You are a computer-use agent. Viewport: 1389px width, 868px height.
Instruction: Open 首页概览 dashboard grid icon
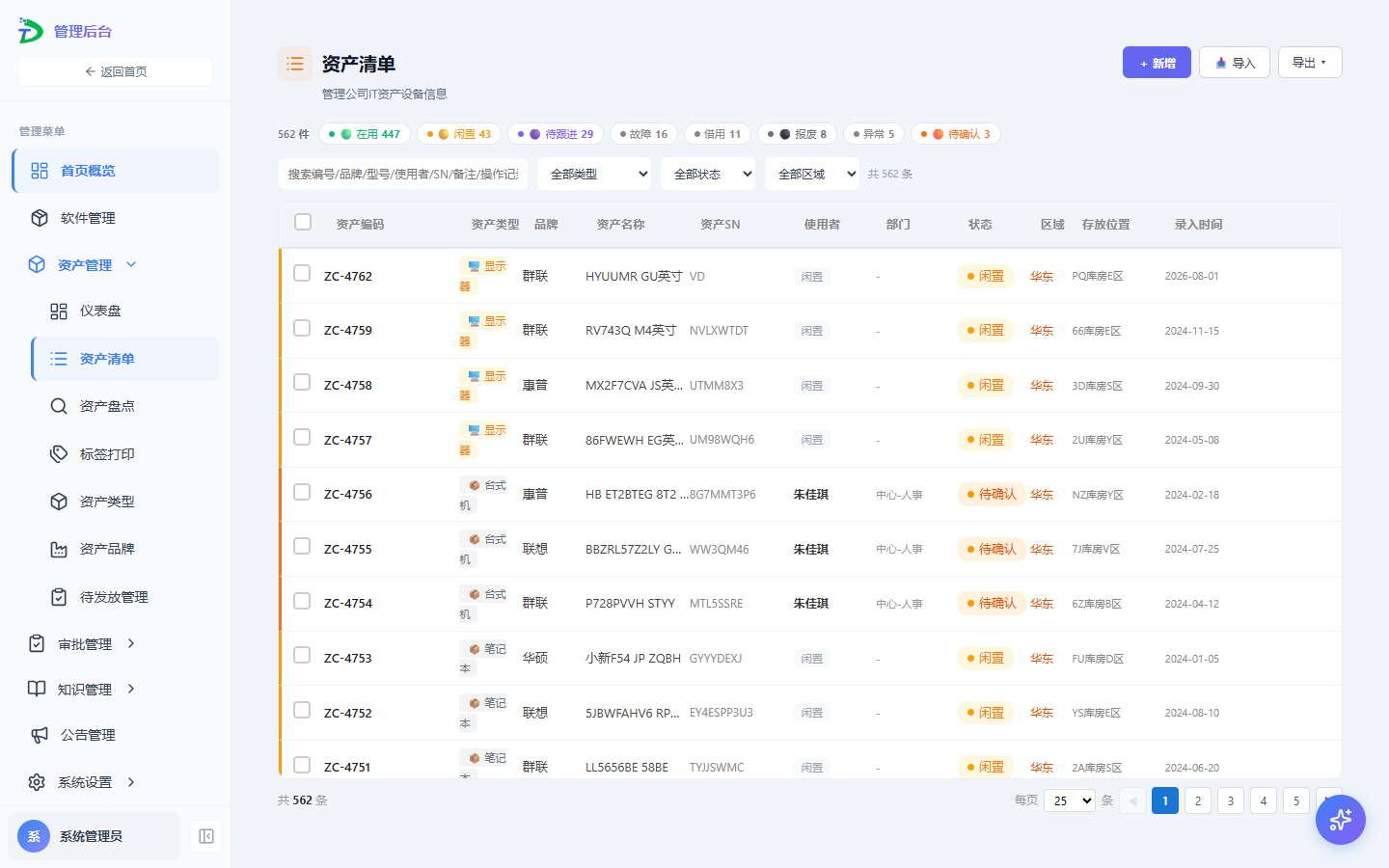(40, 171)
